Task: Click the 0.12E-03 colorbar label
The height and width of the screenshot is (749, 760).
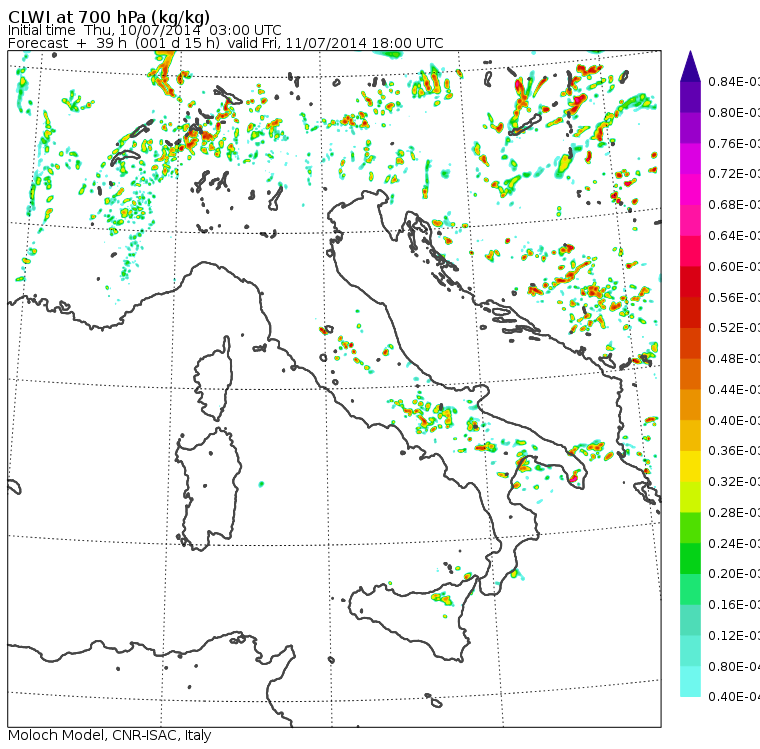Action: tap(734, 636)
